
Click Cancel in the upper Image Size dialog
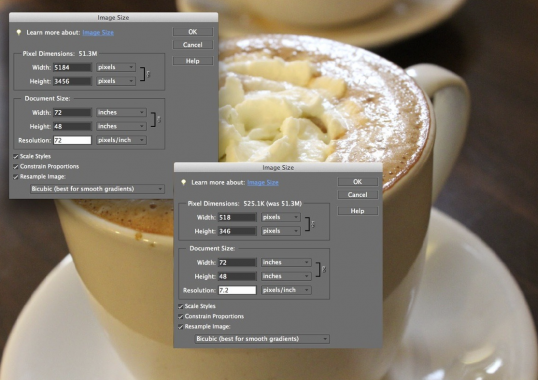pos(192,45)
